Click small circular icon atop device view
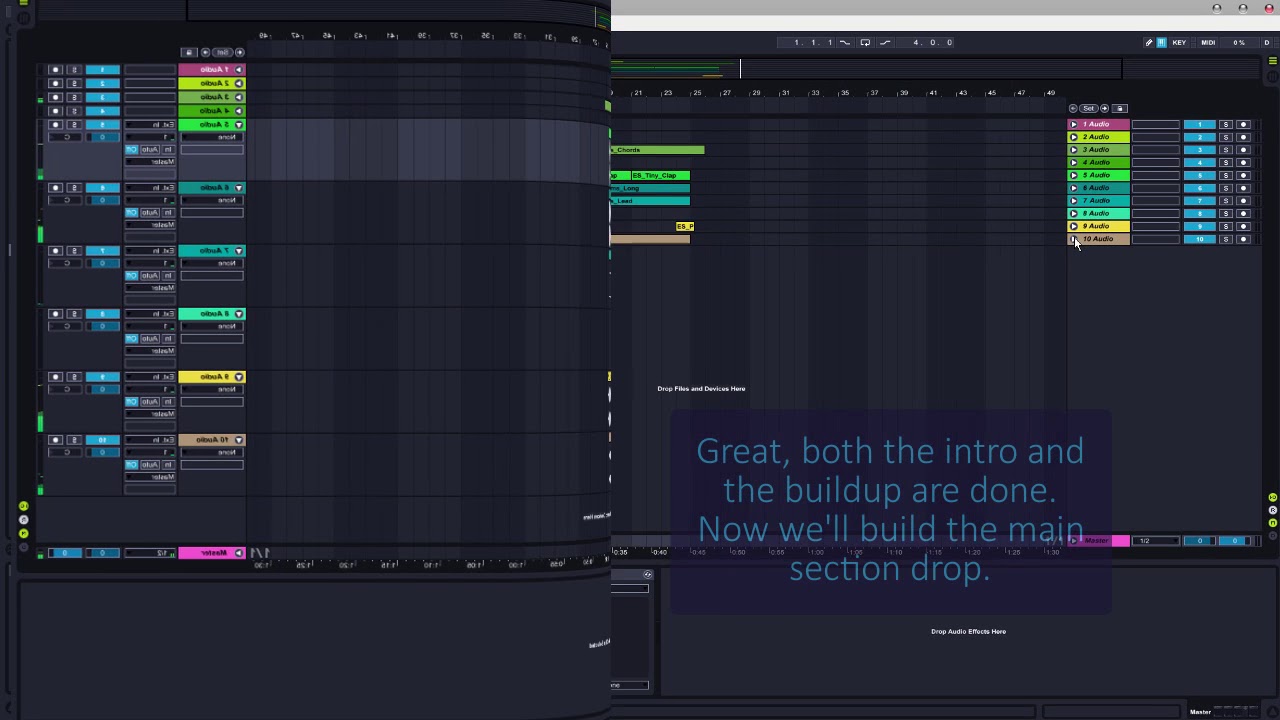Image resolution: width=1280 pixels, height=720 pixels. (x=648, y=574)
